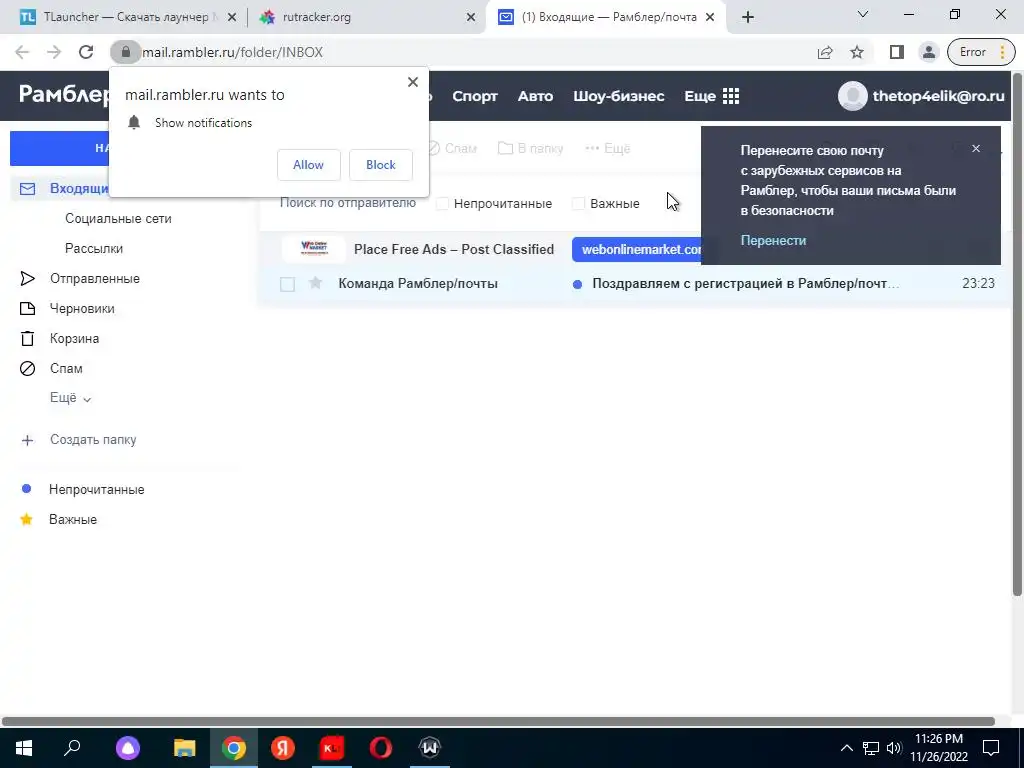This screenshot has width=1024, height=768.
Task: Bookmark the page with star icon
Action: (857, 52)
